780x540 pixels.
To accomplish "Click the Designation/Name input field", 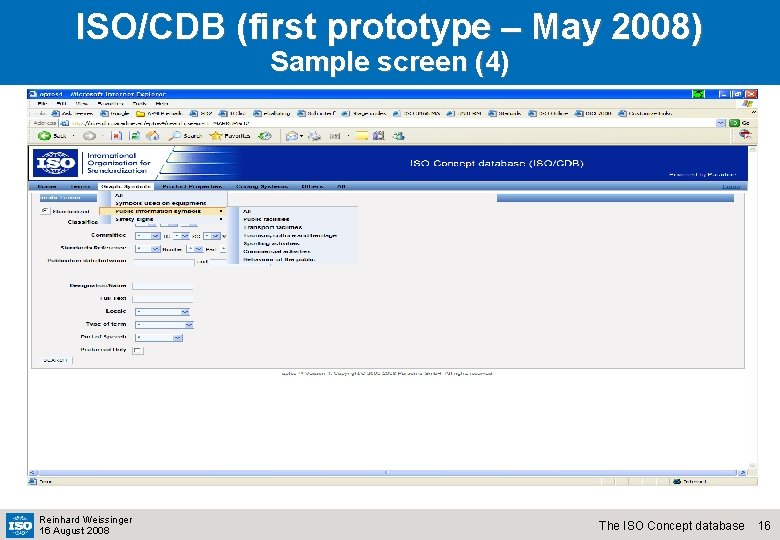I will 163,286.
